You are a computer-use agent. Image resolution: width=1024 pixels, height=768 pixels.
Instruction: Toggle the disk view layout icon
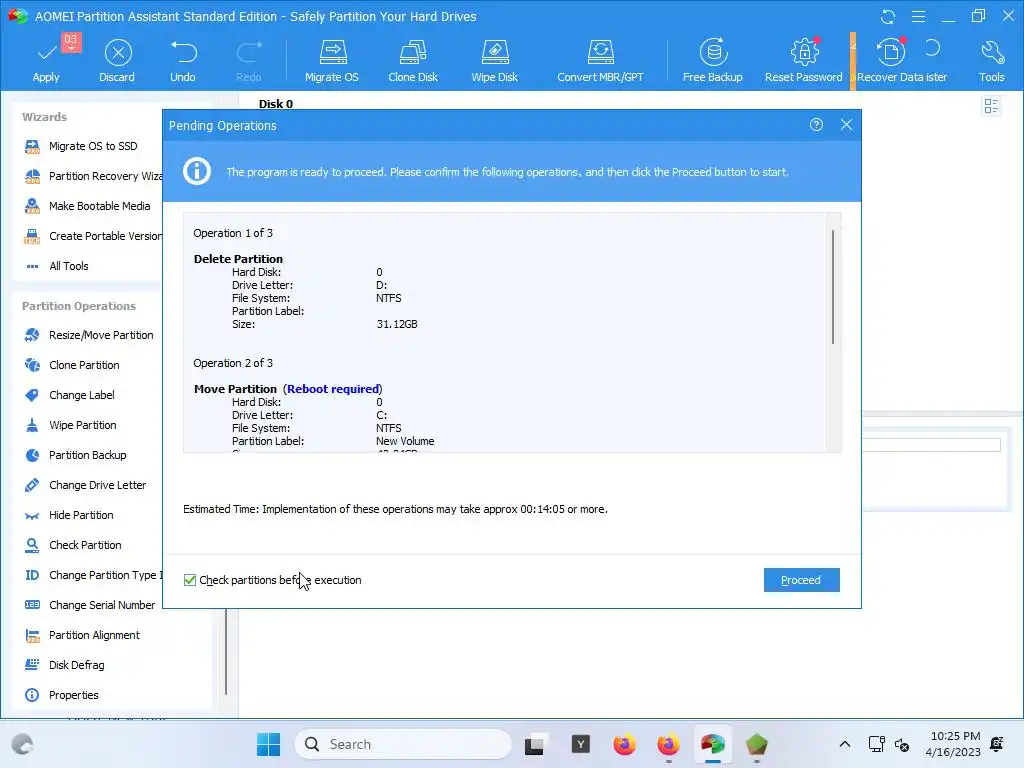[x=991, y=106]
